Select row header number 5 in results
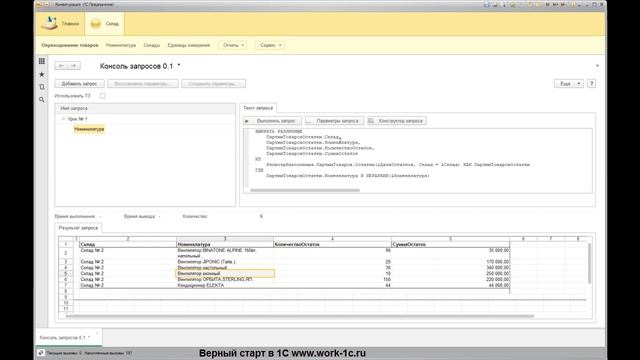 pyautogui.click(x=66, y=273)
